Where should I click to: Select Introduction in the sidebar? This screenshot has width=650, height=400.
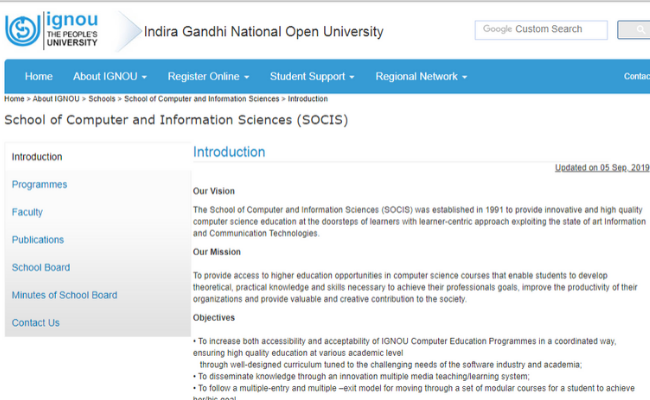coord(37,157)
